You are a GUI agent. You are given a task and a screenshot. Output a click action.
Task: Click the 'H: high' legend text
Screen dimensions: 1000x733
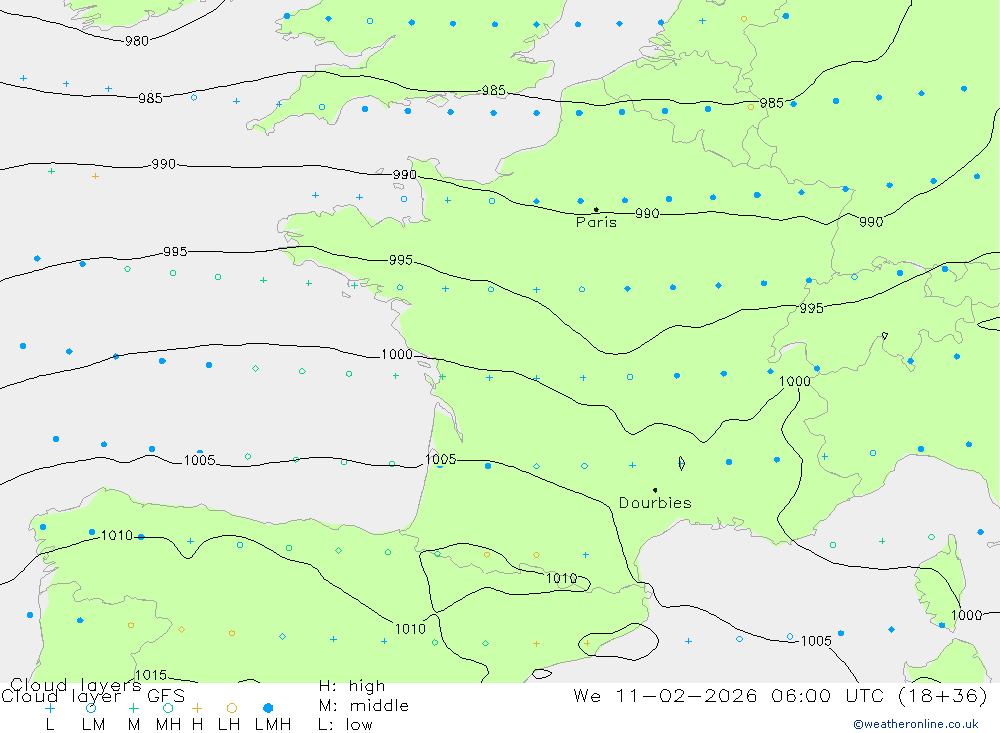pyautogui.click(x=352, y=686)
